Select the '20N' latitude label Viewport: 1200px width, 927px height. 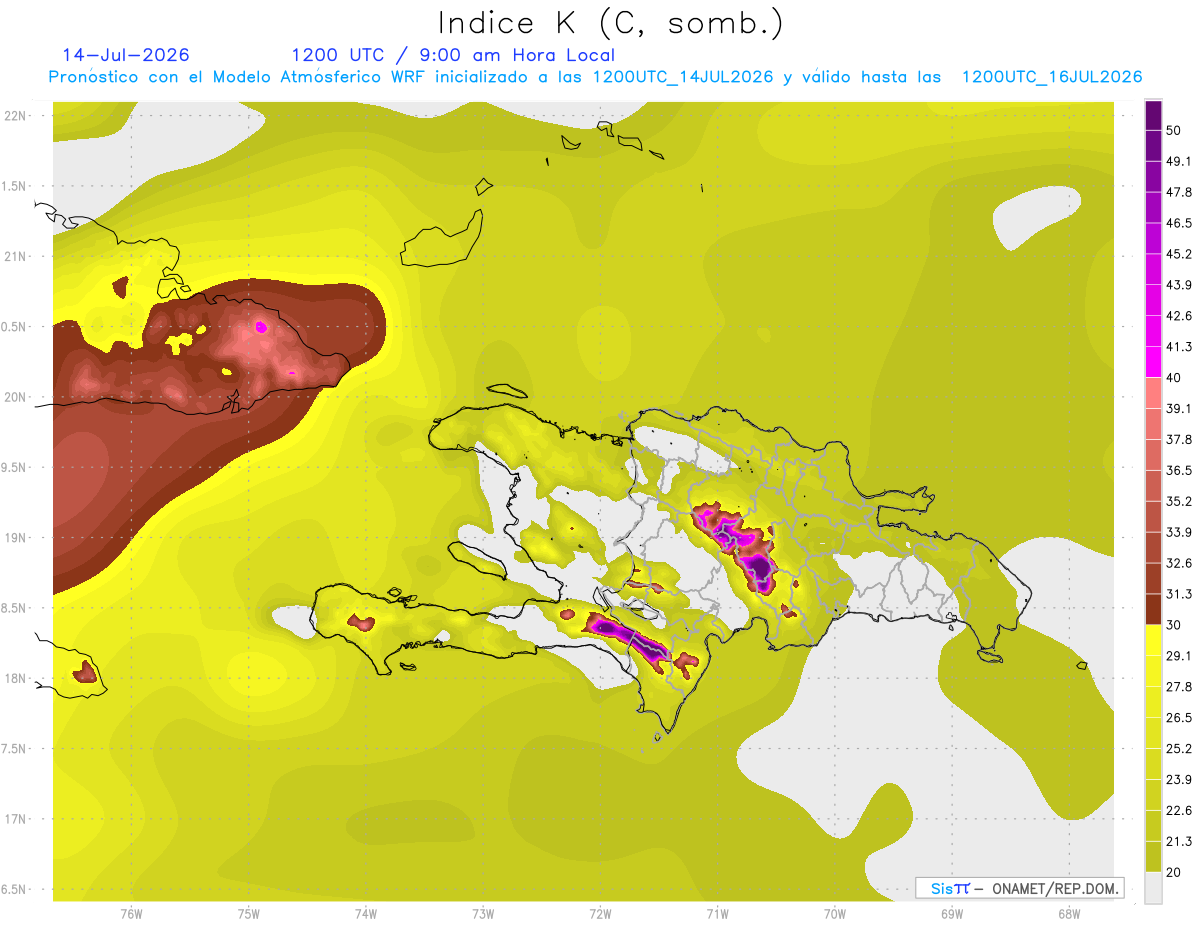point(14,397)
